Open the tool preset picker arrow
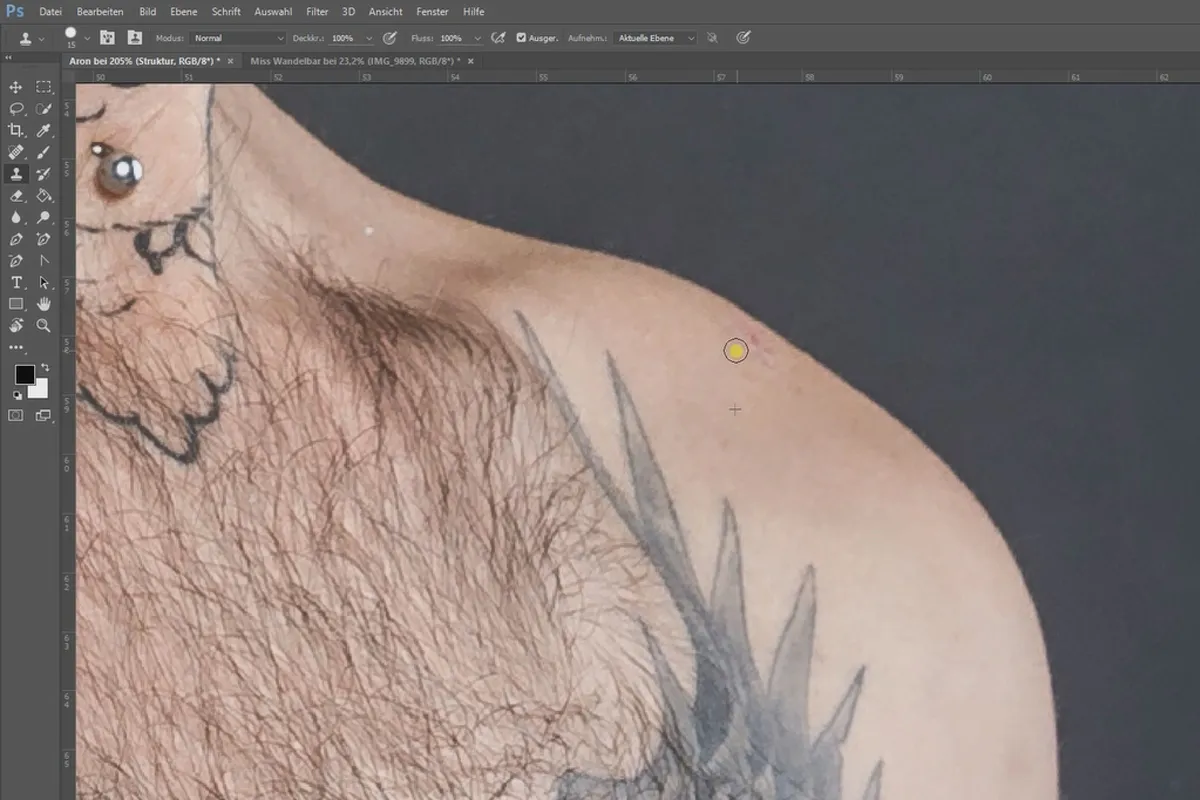The width and height of the screenshot is (1200, 800). (41, 38)
